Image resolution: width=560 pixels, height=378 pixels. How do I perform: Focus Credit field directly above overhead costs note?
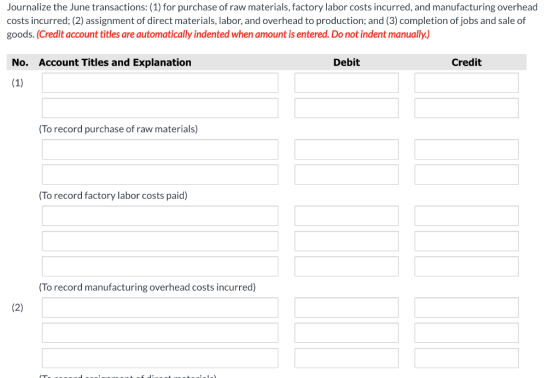(466, 267)
